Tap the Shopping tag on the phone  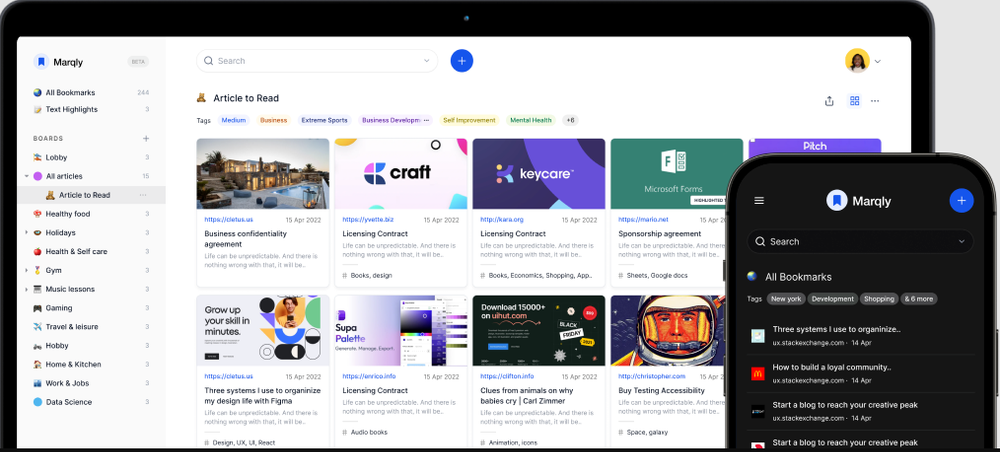coord(879,299)
